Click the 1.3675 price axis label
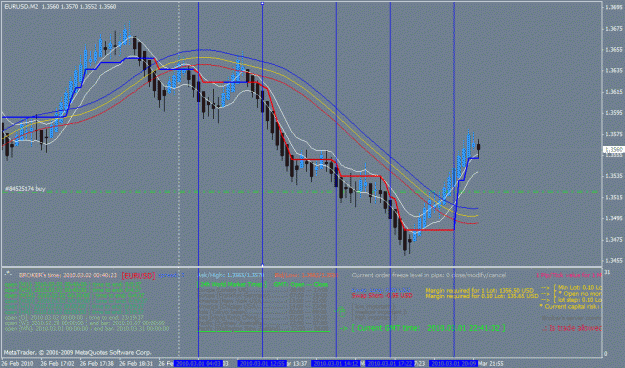625x368 pixels. tap(614, 29)
